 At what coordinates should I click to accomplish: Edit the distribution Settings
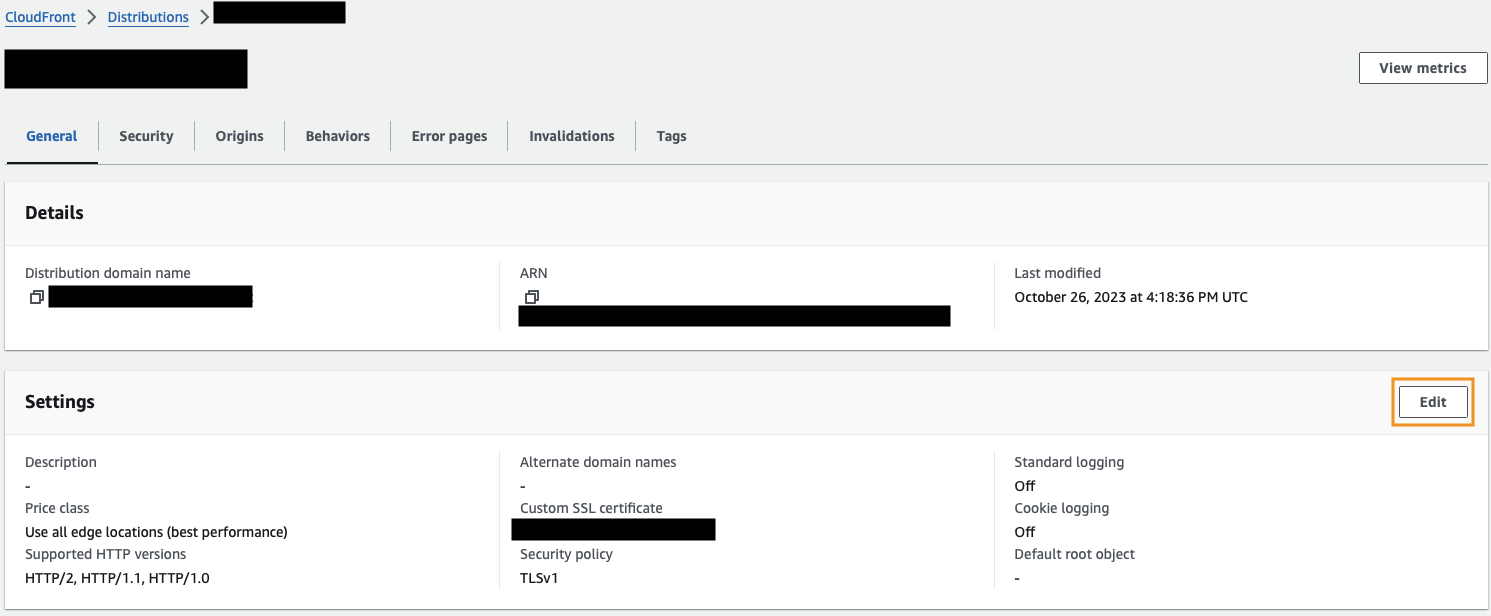(x=1433, y=402)
